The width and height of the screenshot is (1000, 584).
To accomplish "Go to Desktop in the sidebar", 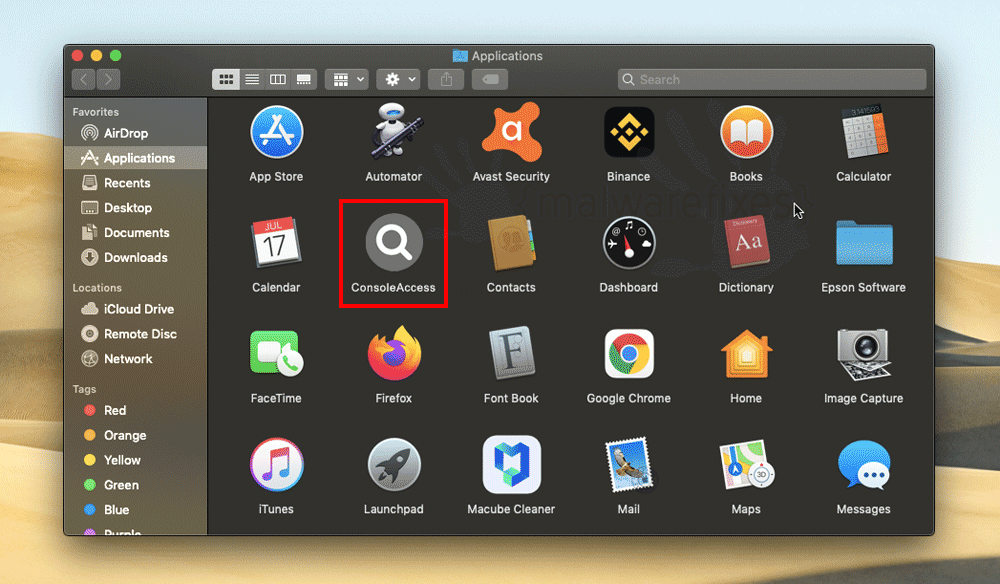I will tap(135, 208).
